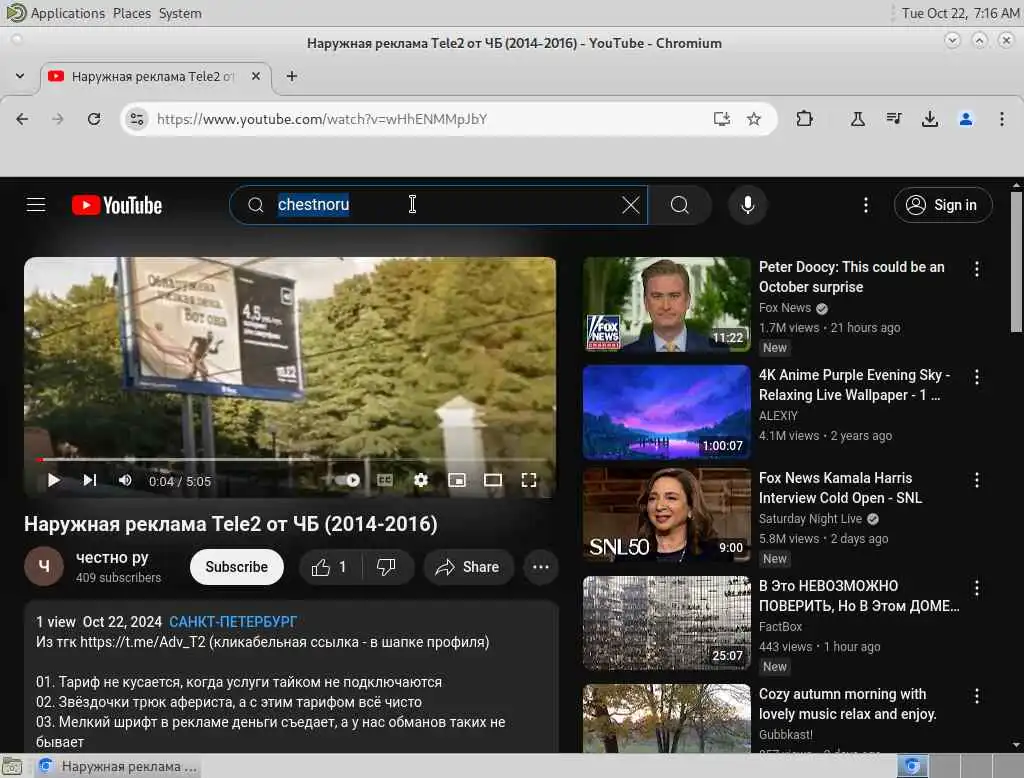Image resolution: width=1024 pixels, height=778 pixels.
Task: Open Chromium profile icon
Action: (966, 119)
